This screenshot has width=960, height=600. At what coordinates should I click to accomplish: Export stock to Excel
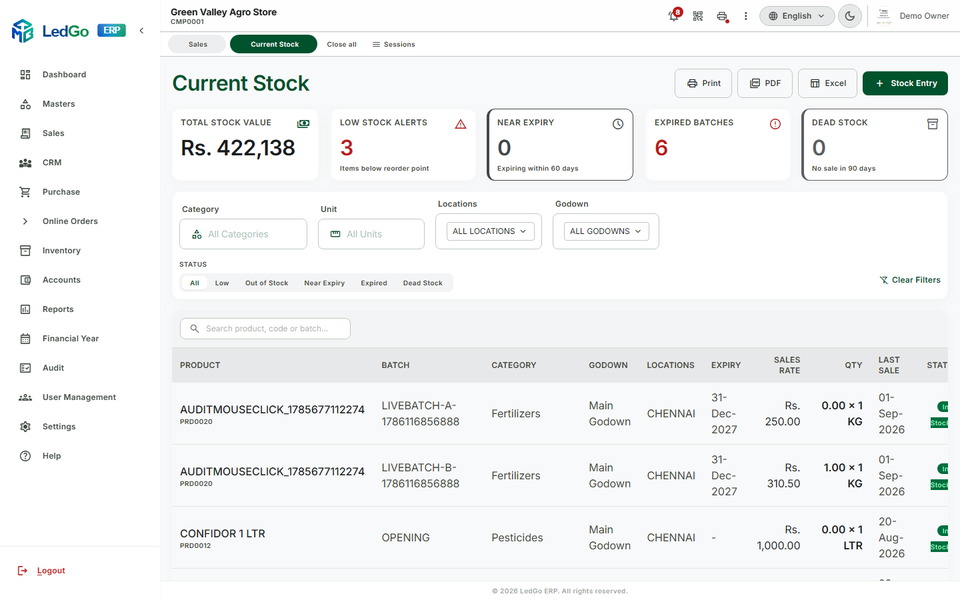827,83
